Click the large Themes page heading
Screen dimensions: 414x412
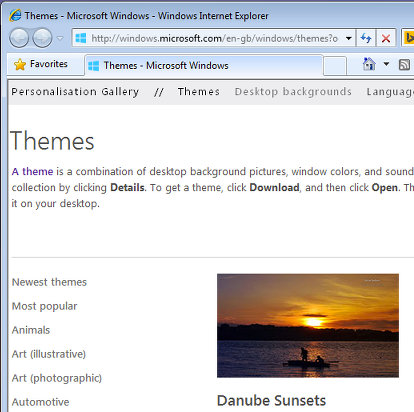(52, 141)
